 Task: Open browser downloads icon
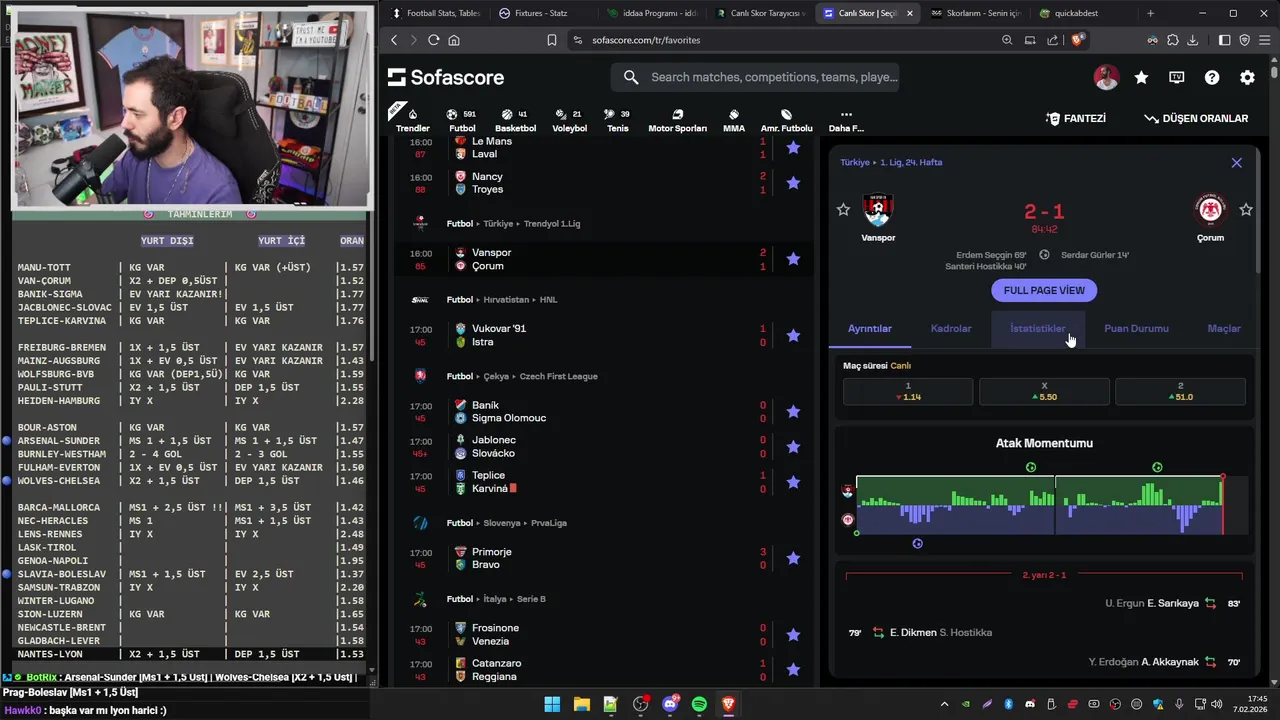pyautogui.click(x=1192, y=40)
